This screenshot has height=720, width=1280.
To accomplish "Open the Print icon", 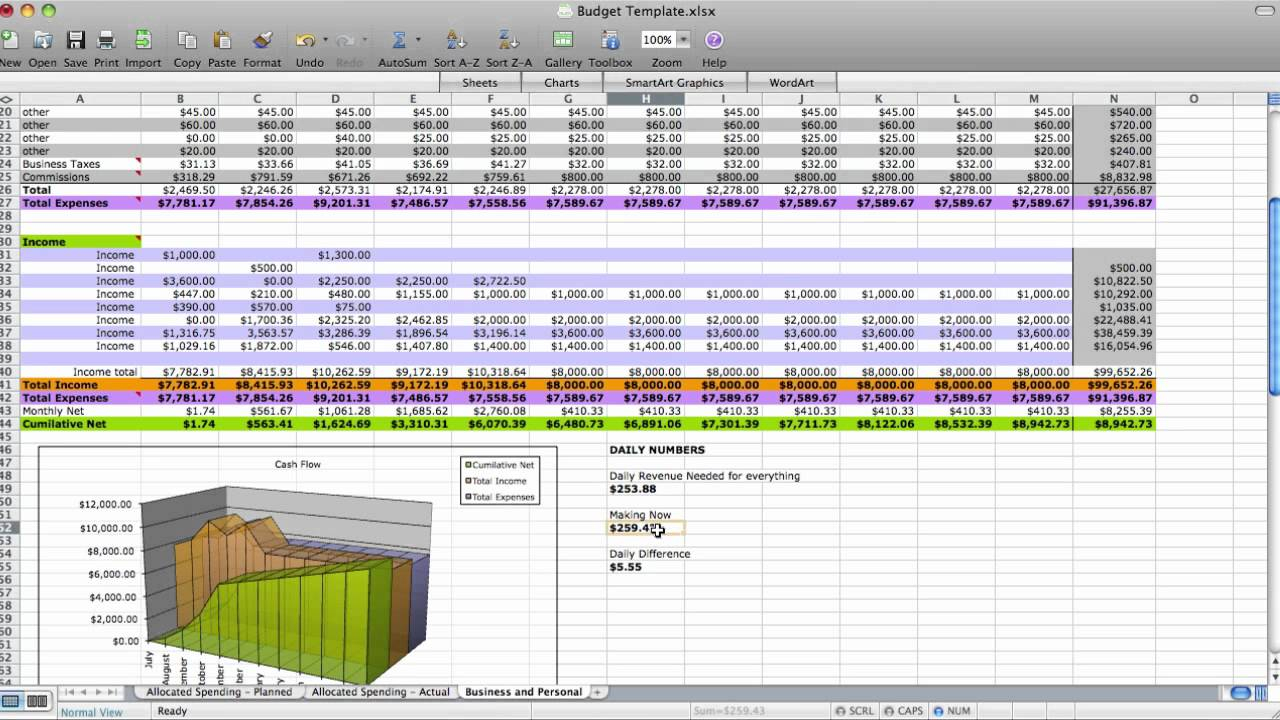I will click(x=105, y=40).
